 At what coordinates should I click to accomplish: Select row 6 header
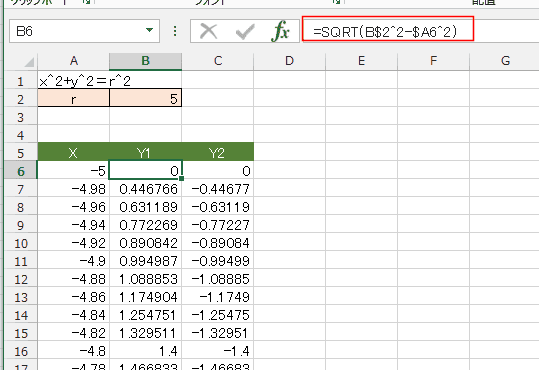coord(20,171)
